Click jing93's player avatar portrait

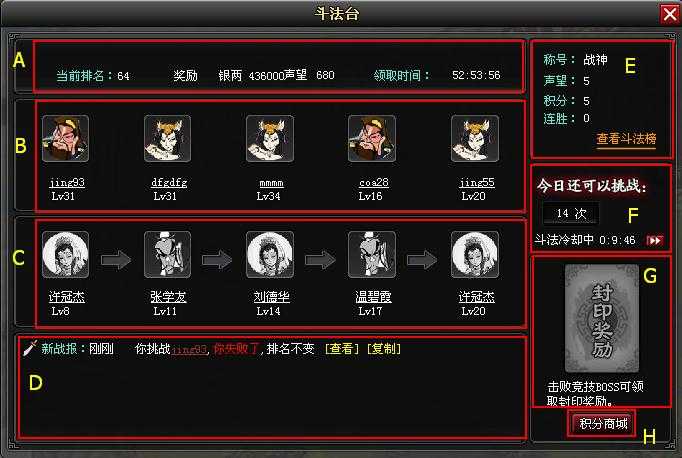pos(66,139)
